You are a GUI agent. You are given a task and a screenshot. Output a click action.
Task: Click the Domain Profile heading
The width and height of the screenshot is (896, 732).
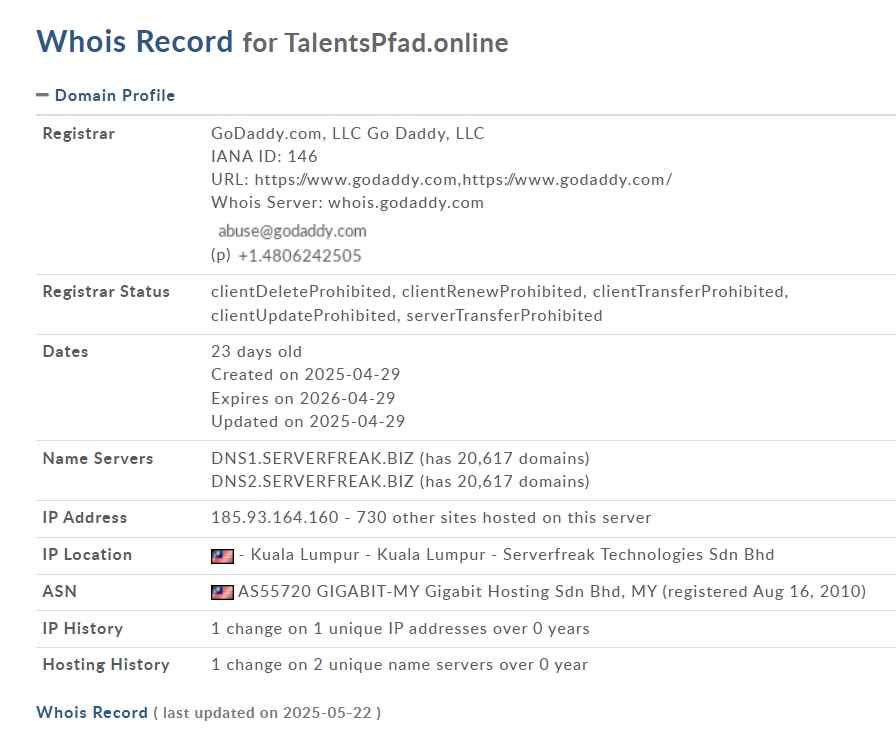click(115, 95)
